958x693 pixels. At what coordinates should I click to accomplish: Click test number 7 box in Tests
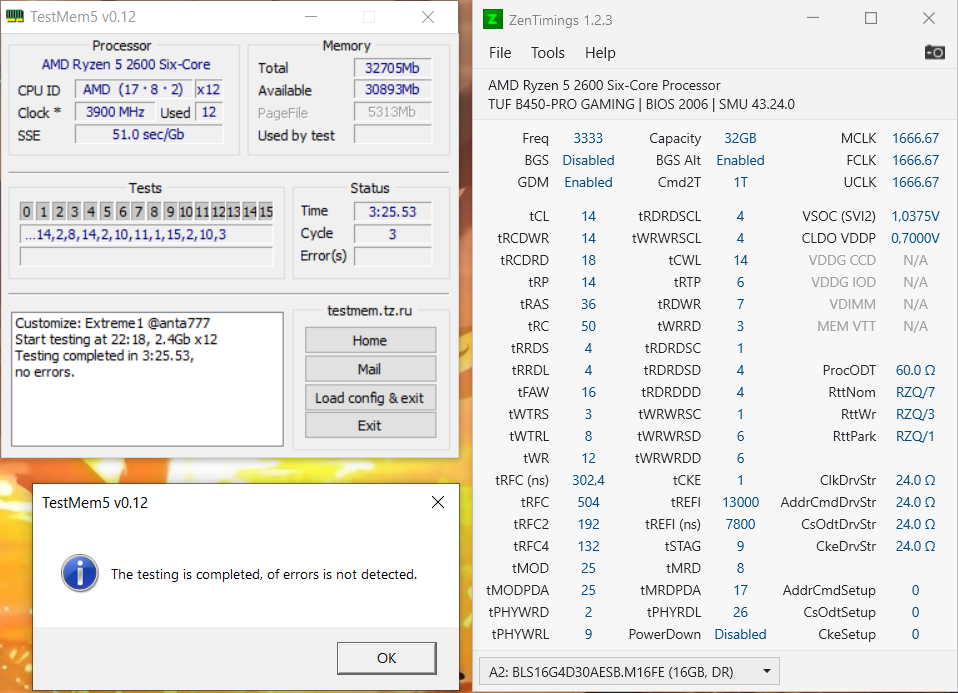(x=138, y=211)
